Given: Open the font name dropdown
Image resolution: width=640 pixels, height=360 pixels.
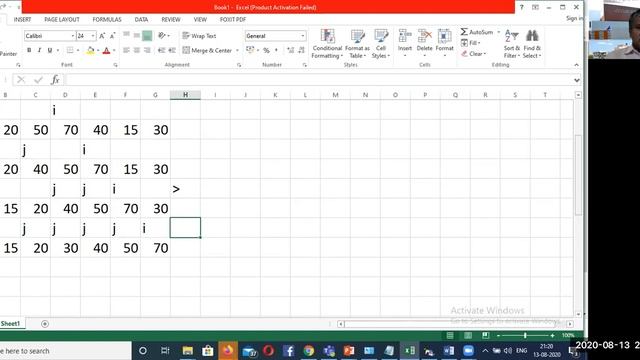Looking at the screenshot, I should tap(73, 36).
